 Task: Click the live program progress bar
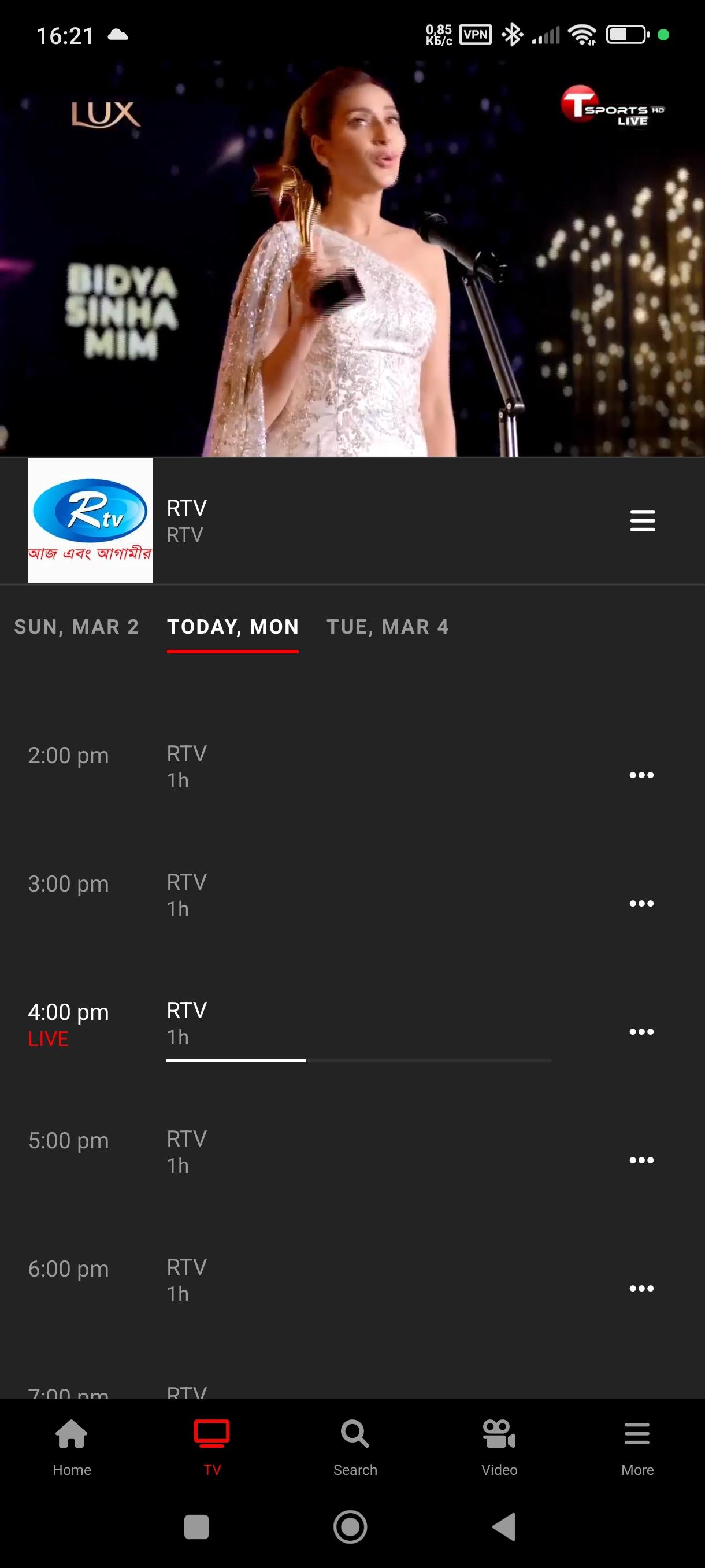359,1060
